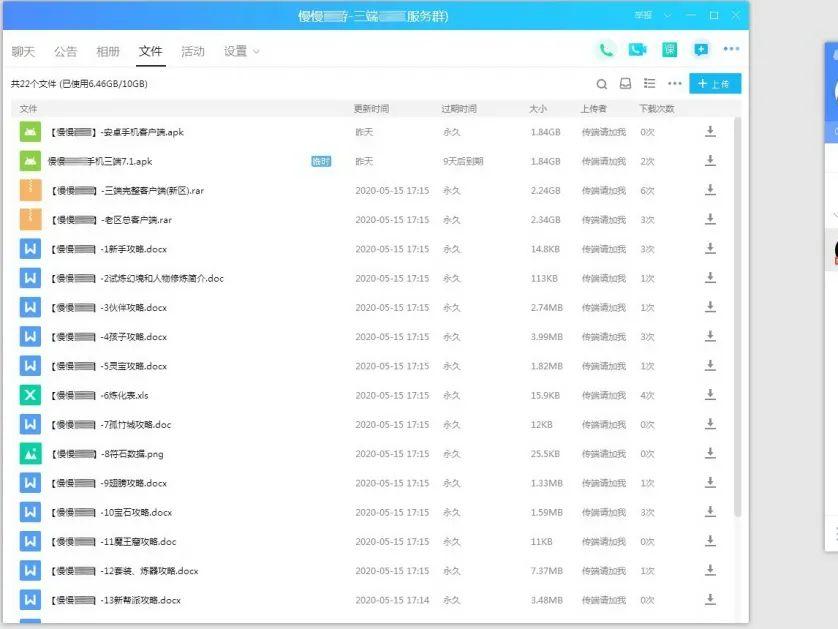This screenshot has height=629, width=838.
Task: Open the top toolbar more-options dots
Action: [732, 50]
